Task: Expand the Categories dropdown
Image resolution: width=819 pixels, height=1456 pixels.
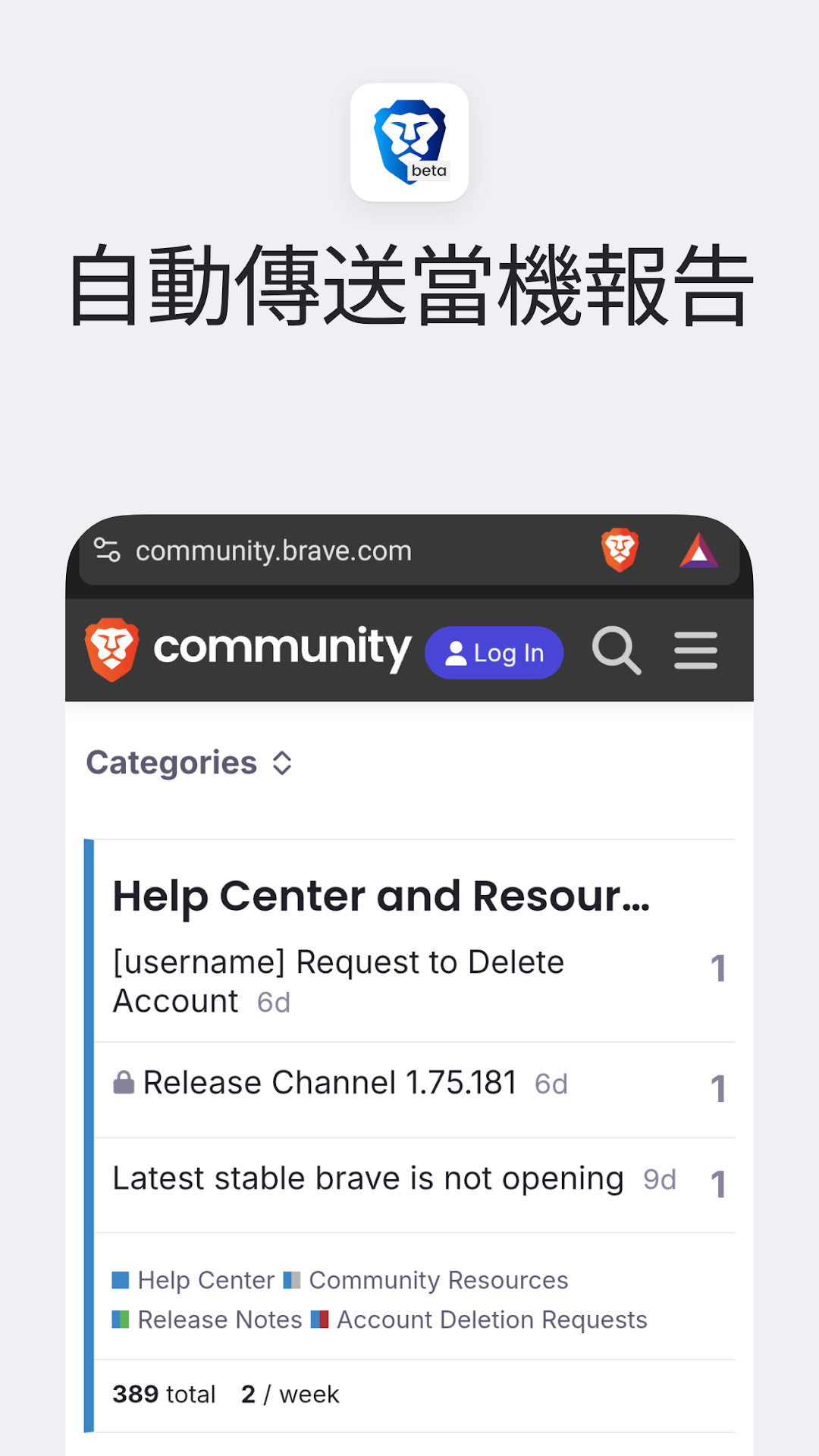Action: pyautogui.click(x=190, y=762)
